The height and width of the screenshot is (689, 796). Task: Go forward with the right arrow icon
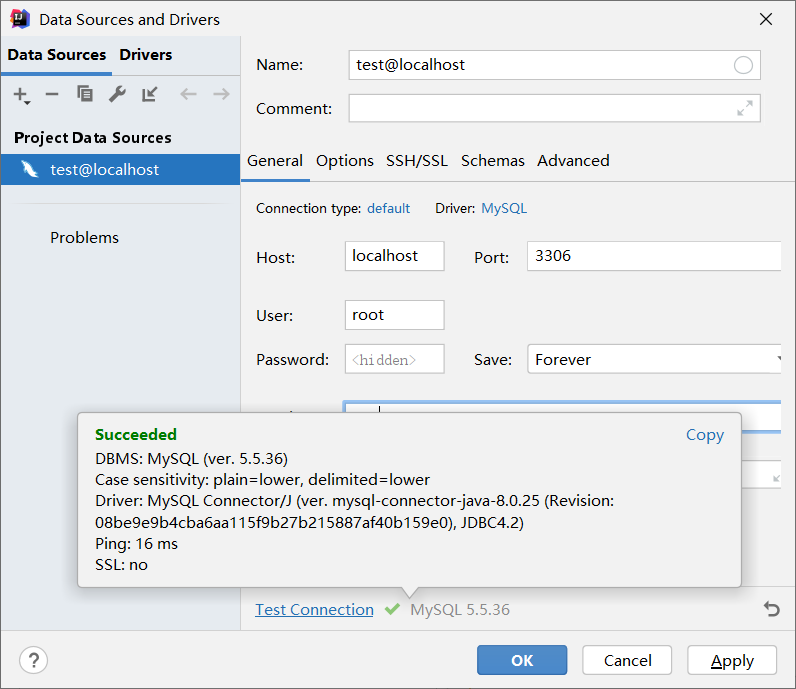[x=221, y=94]
